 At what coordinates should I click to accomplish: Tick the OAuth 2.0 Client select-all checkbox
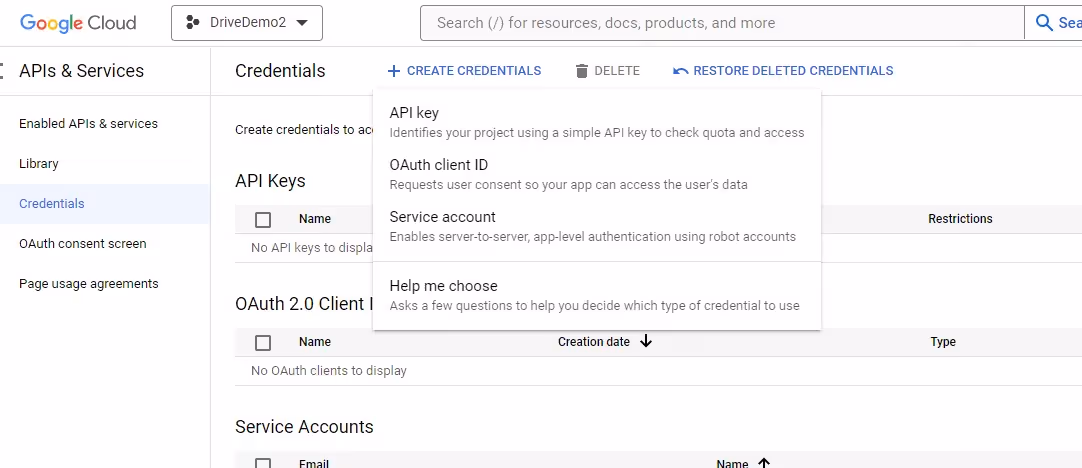point(263,342)
